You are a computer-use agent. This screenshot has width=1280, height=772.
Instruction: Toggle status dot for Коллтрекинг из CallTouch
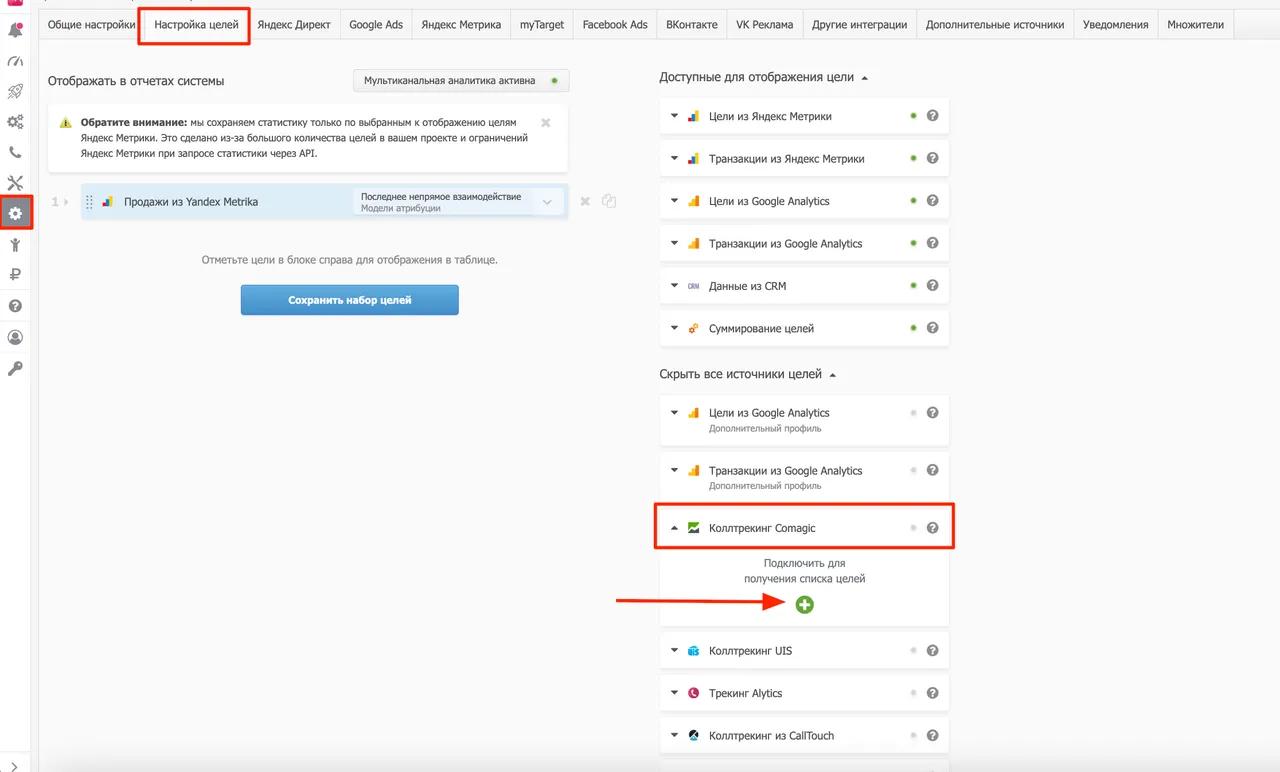pyautogui.click(x=913, y=736)
